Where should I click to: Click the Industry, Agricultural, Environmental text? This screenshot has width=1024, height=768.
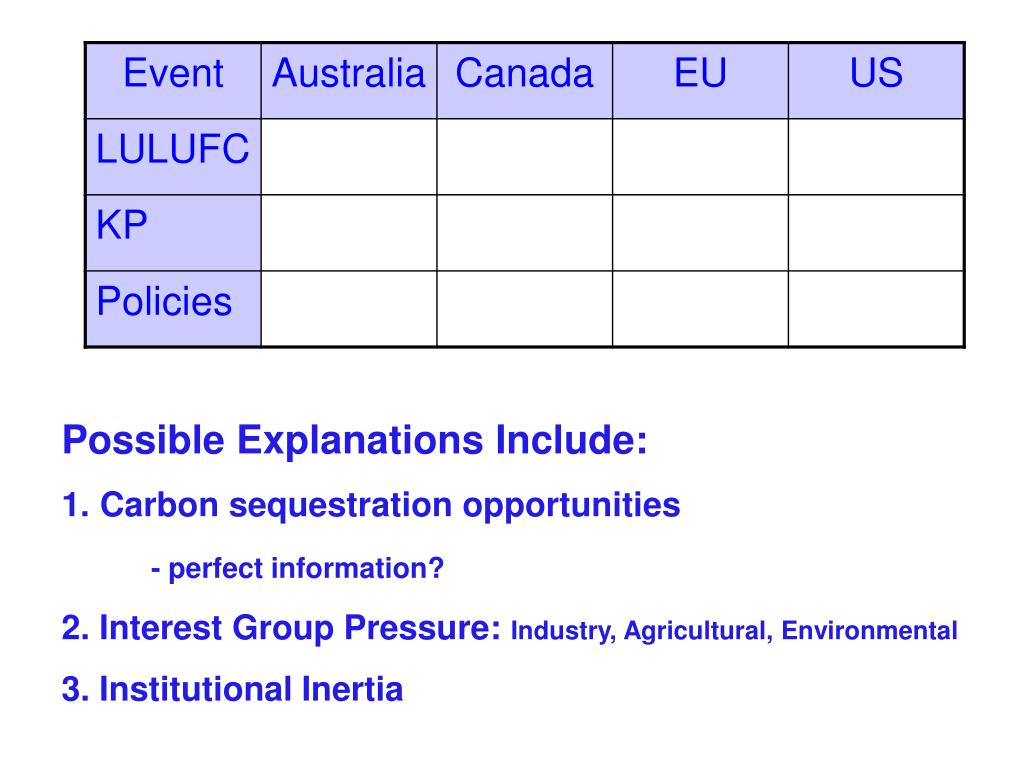coord(734,631)
